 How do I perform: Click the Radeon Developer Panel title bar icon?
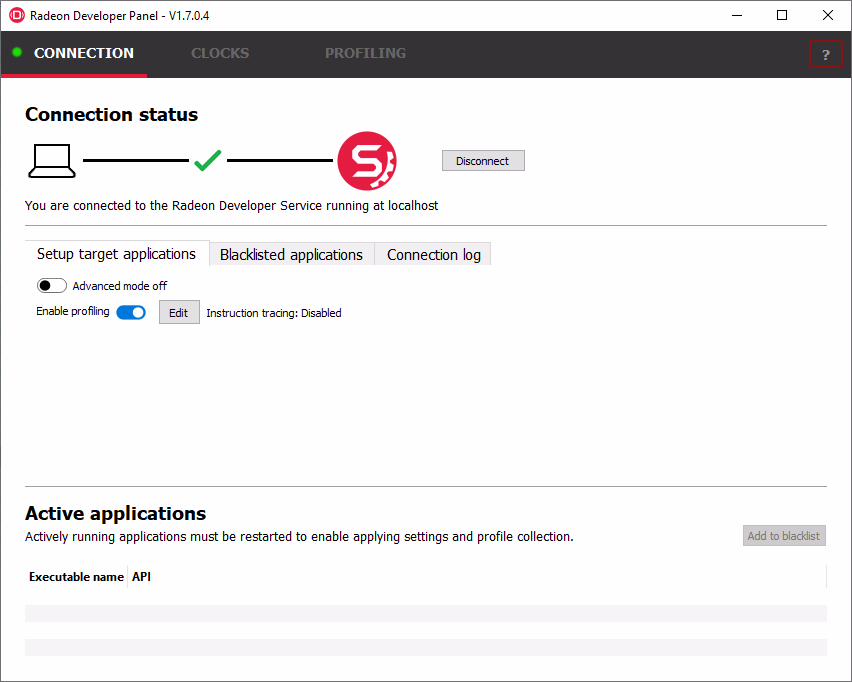click(16, 15)
